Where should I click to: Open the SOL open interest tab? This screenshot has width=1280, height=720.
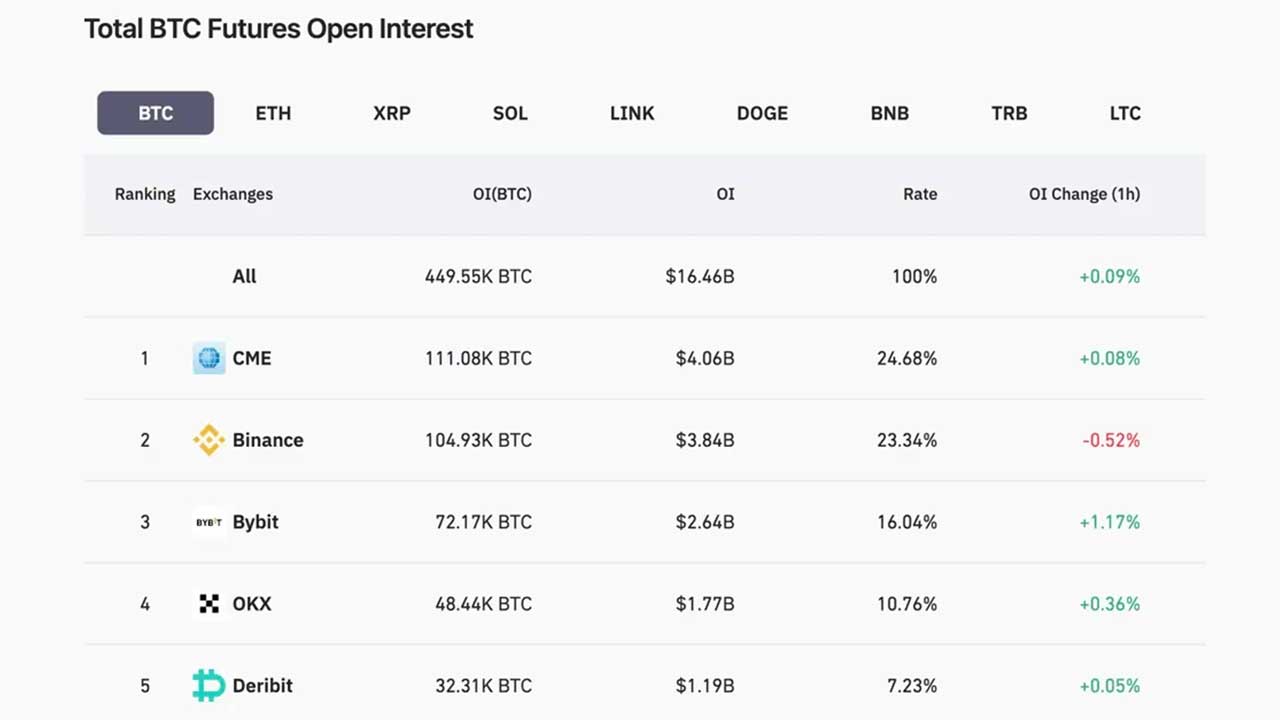coord(510,113)
